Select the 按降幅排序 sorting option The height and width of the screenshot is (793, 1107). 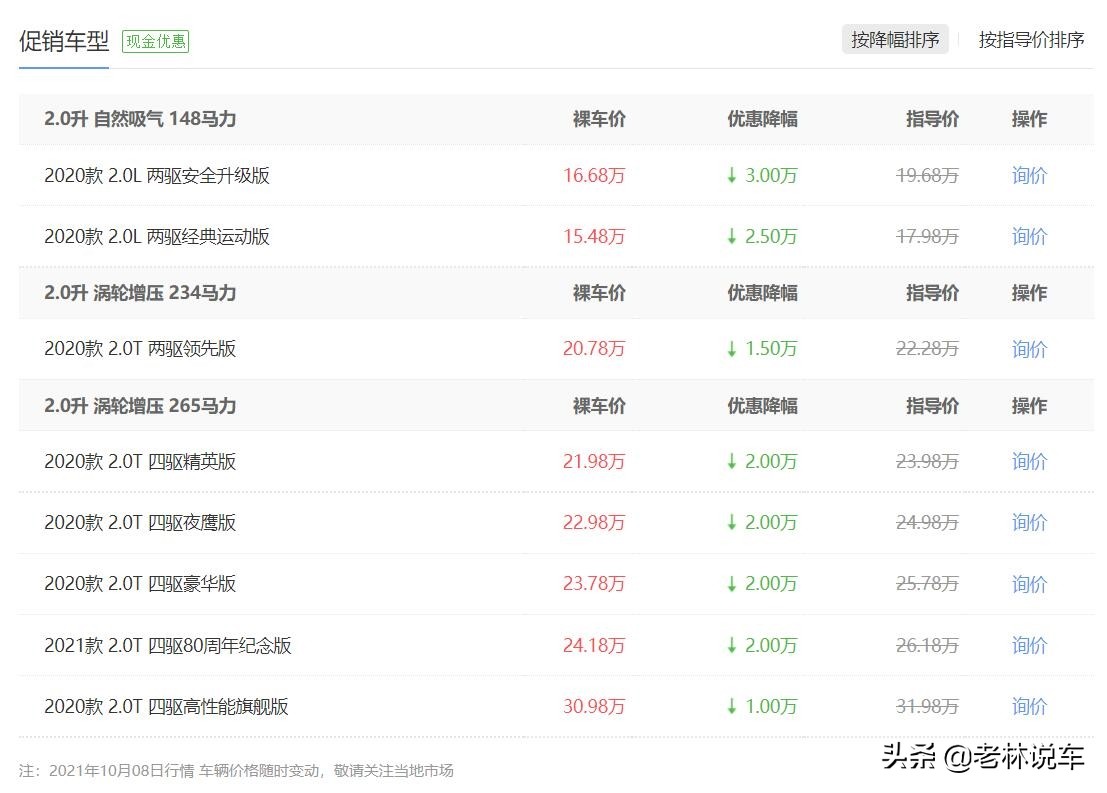pyautogui.click(x=895, y=40)
